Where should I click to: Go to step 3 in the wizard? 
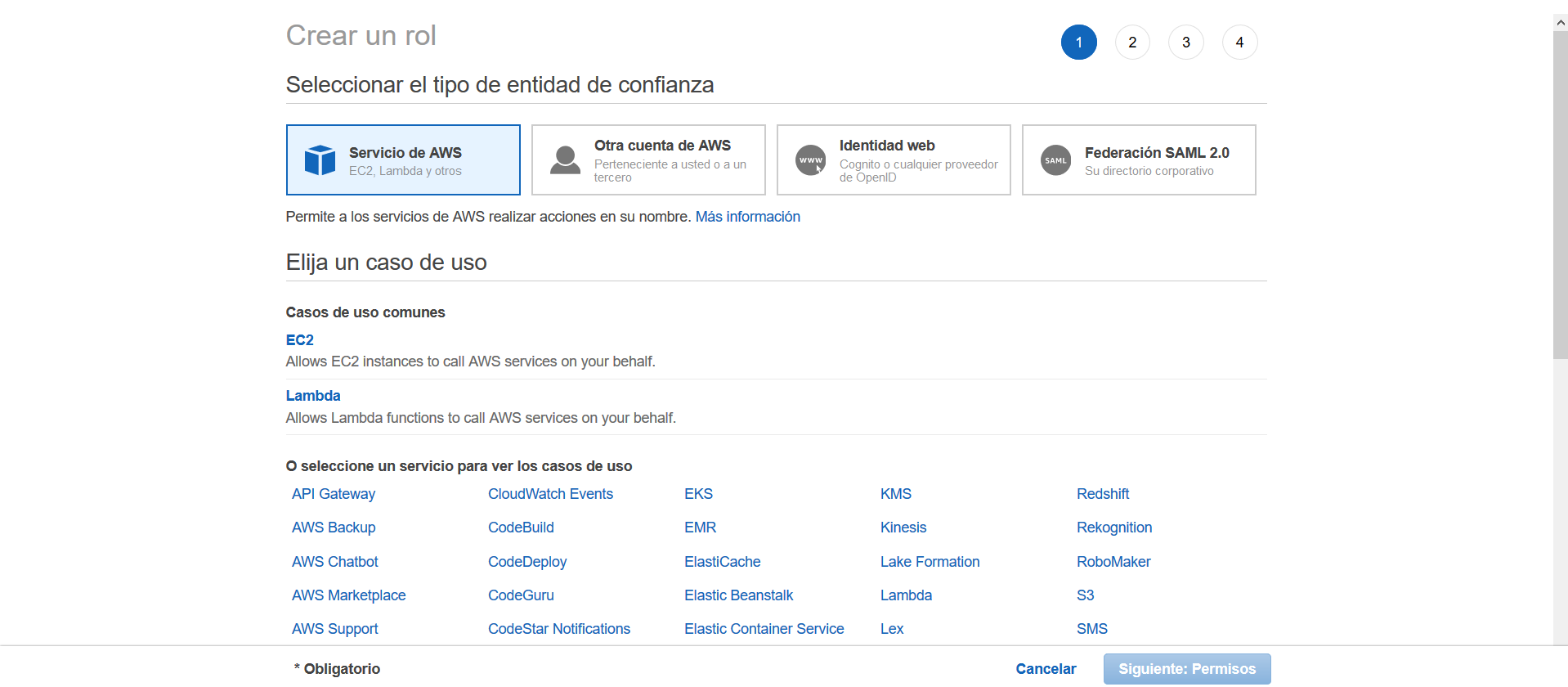pyautogui.click(x=1186, y=43)
